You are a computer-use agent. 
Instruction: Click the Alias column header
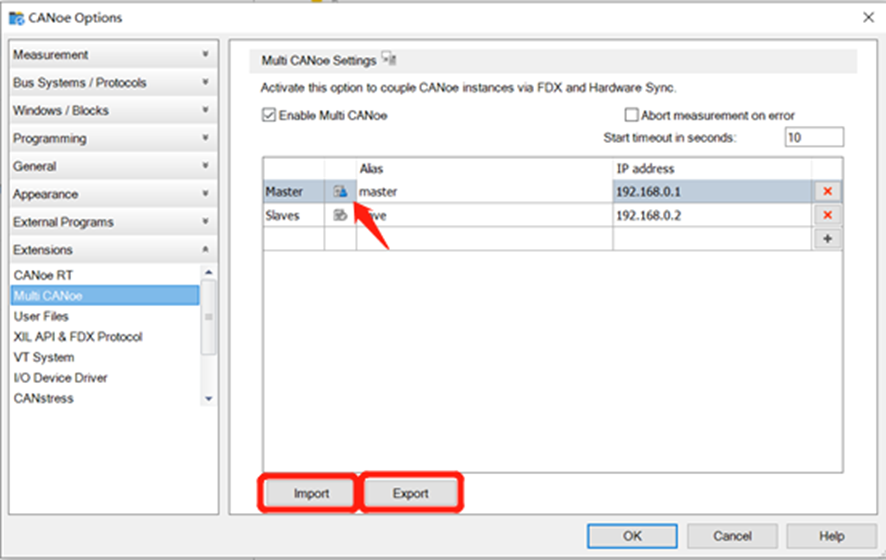coord(484,168)
